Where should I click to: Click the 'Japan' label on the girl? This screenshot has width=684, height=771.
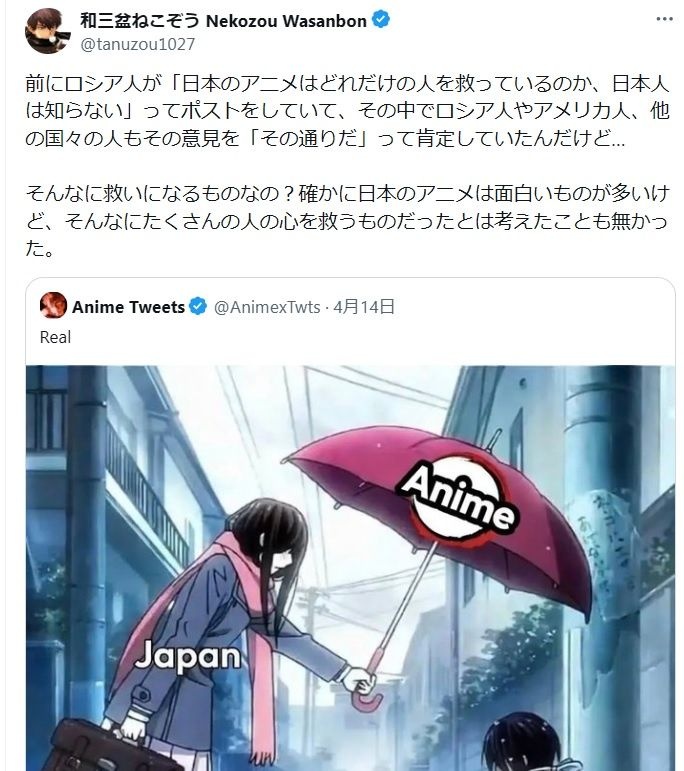pos(188,656)
